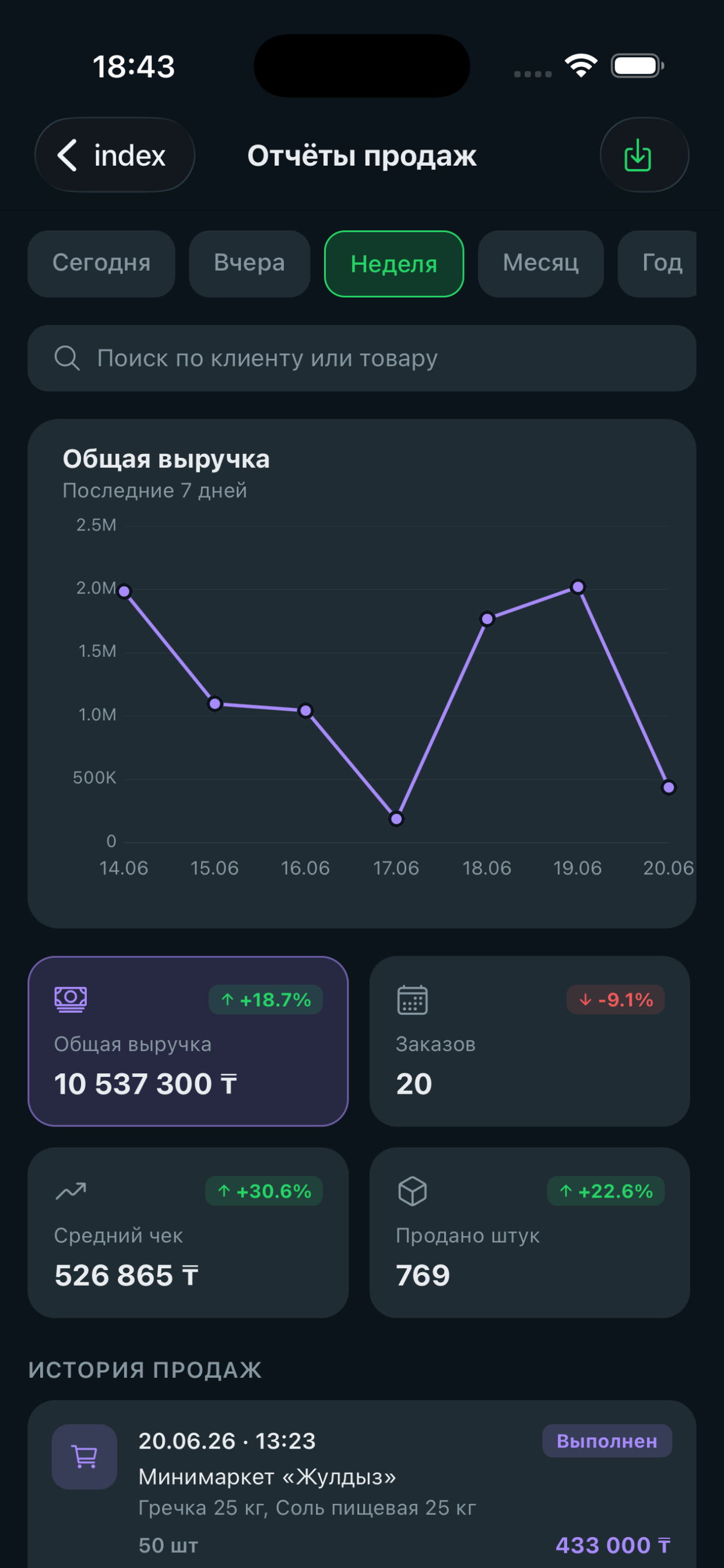Open the Общая выручка 10 537 300 card
This screenshot has height=1568, width=724.
tap(188, 1041)
